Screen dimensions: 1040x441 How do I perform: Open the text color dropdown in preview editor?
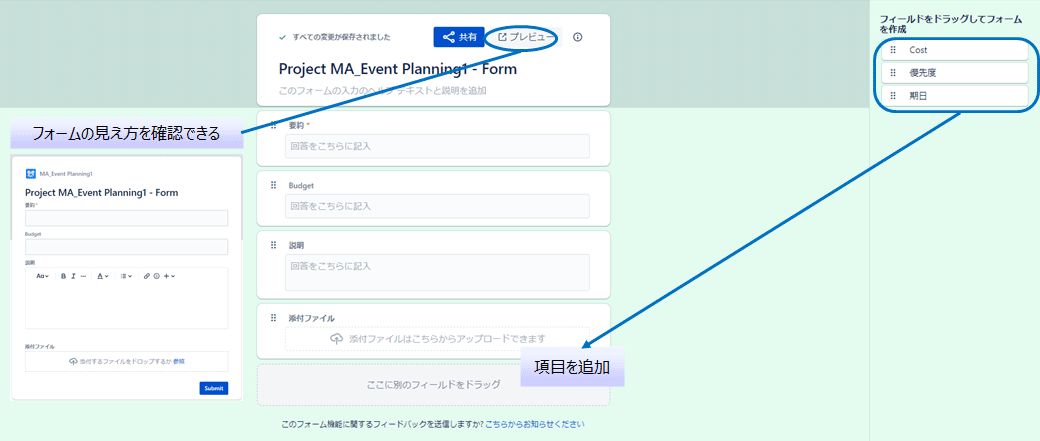coord(103,275)
